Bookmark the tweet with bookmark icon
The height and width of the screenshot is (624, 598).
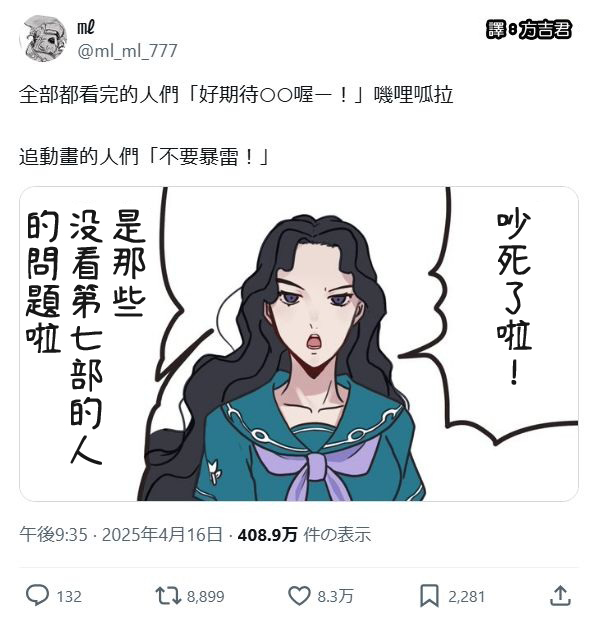click(x=430, y=596)
